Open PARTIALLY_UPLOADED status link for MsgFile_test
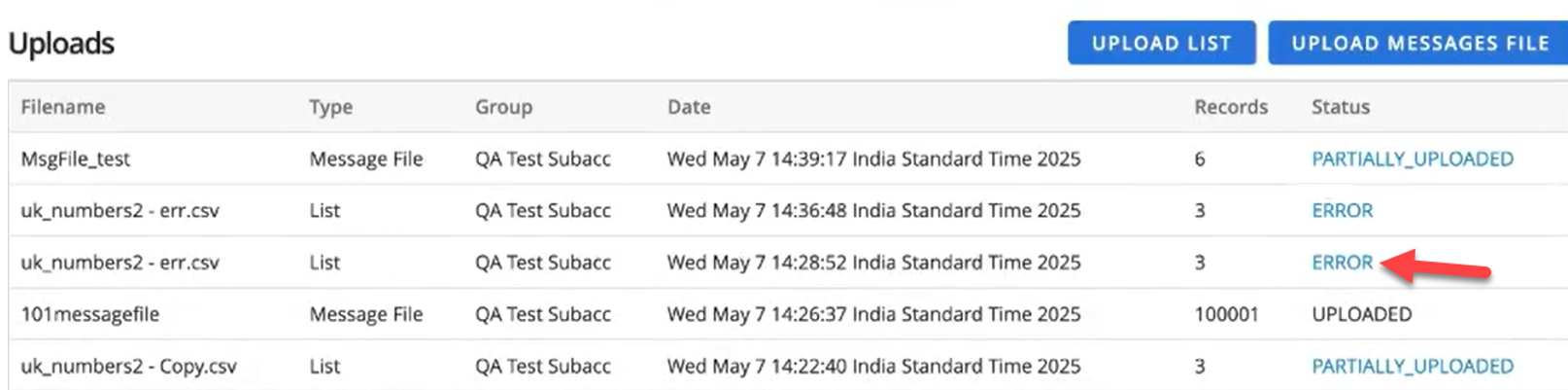Viewport: 1568px width, 390px height. pos(1412,160)
